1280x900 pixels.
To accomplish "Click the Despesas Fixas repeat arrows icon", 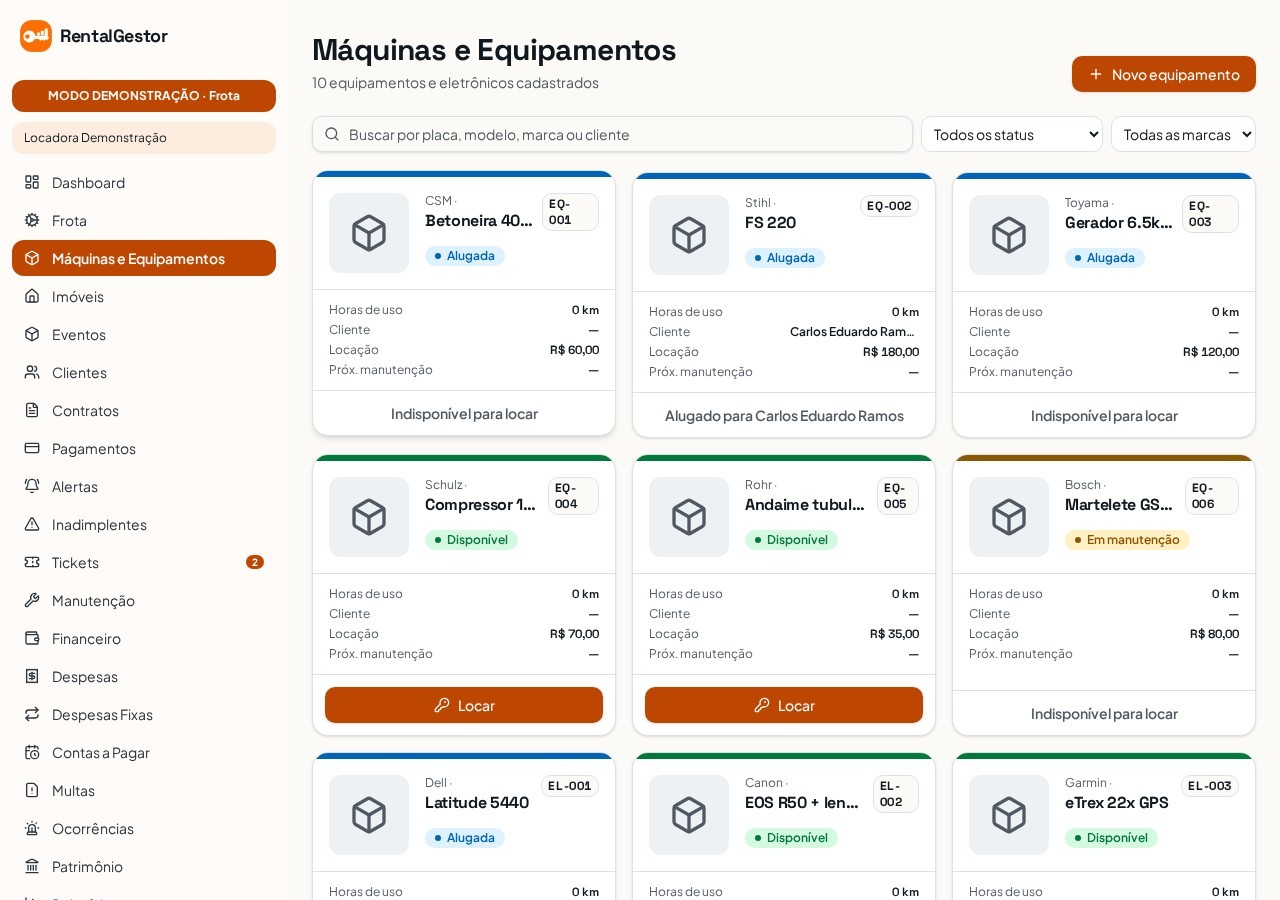I will [32, 714].
